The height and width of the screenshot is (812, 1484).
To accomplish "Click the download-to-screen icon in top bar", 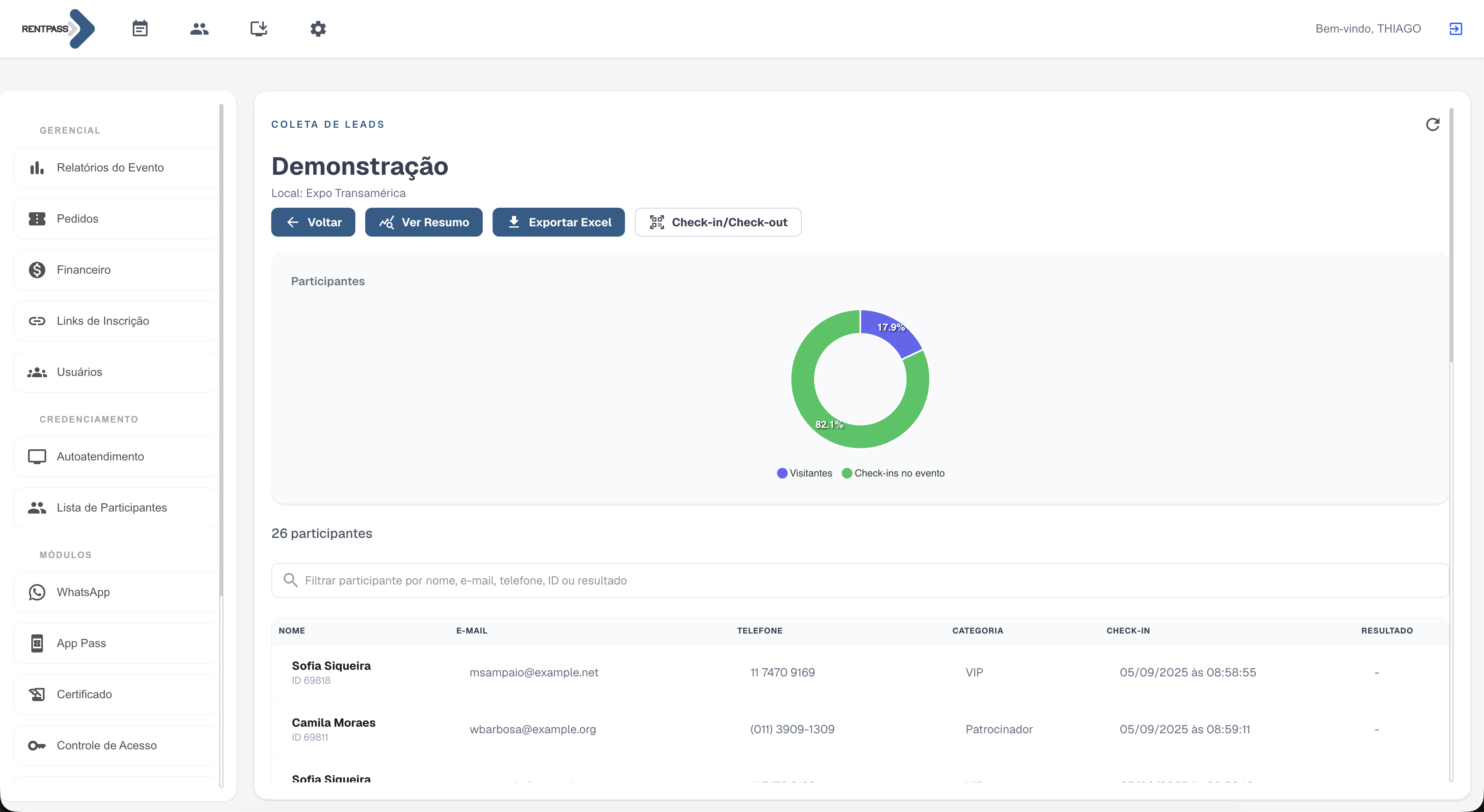I will tap(258, 29).
